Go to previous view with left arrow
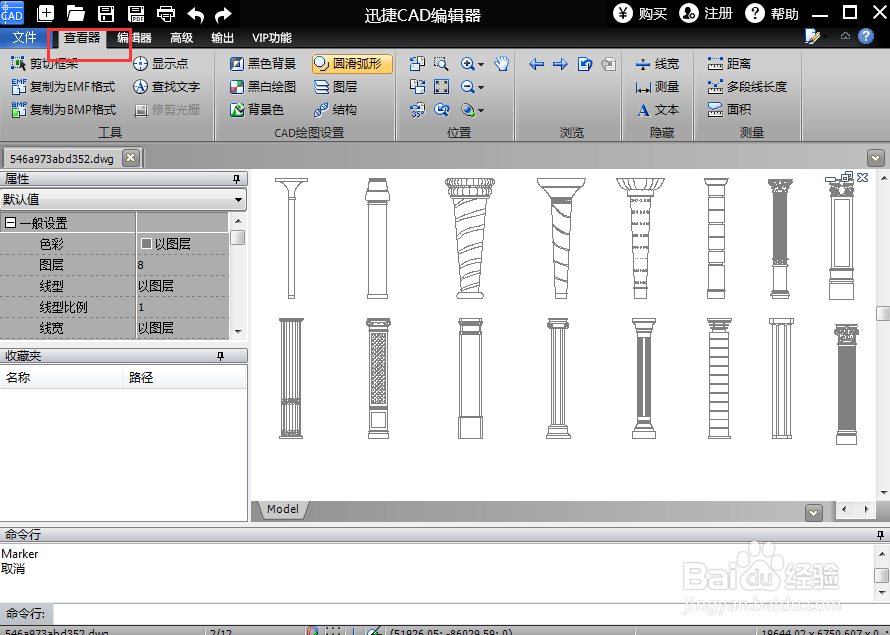Viewport: 890px width, 635px height. pos(536,64)
